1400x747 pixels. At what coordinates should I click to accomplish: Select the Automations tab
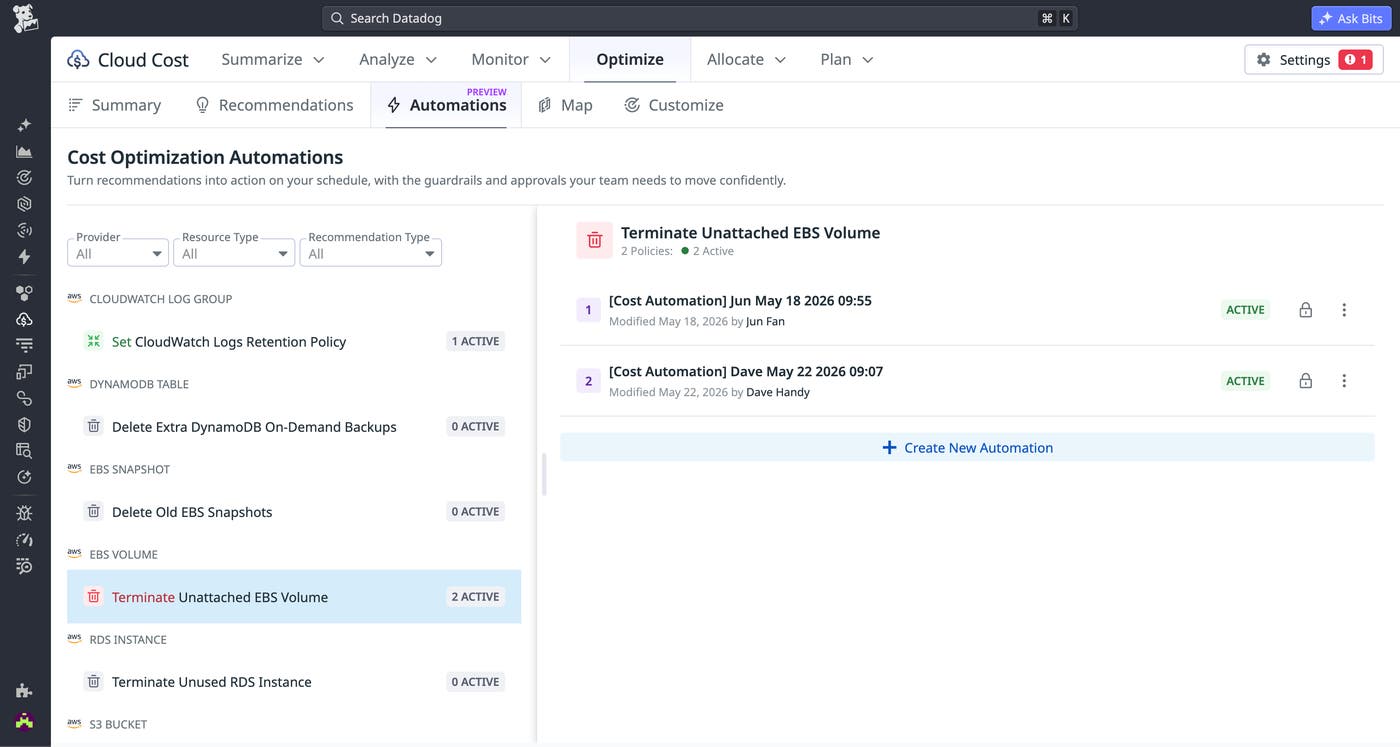pyautogui.click(x=446, y=105)
